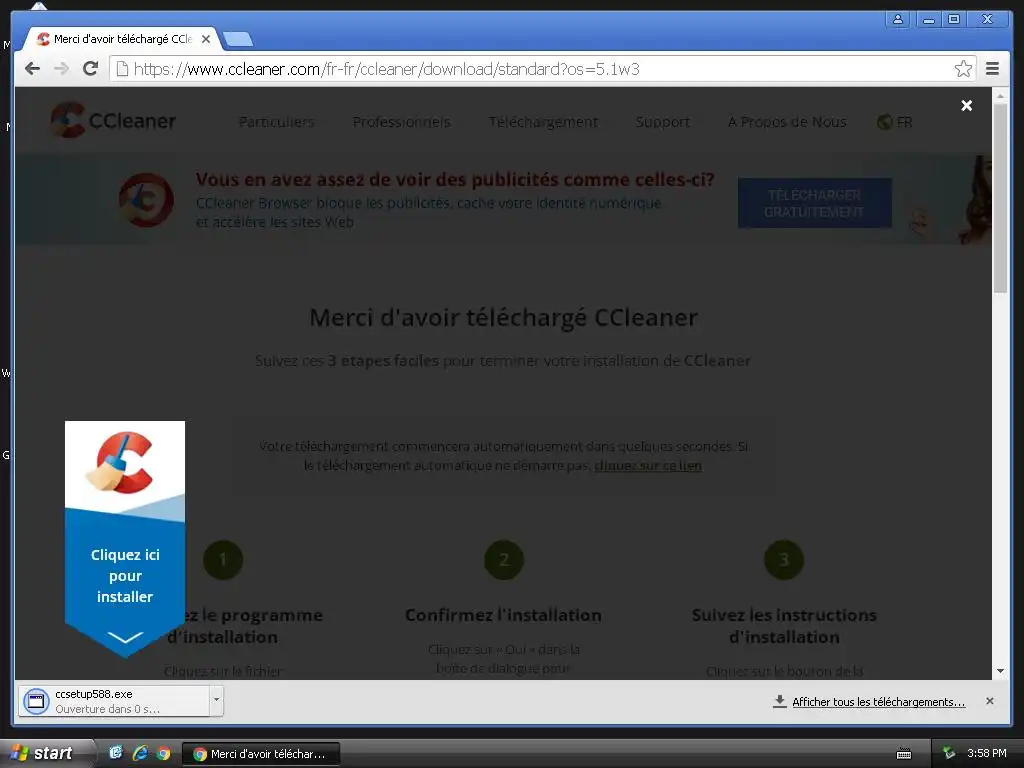Open 'A Propos de Nous' menu
The height and width of the screenshot is (768, 1024).
(x=787, y=122)
